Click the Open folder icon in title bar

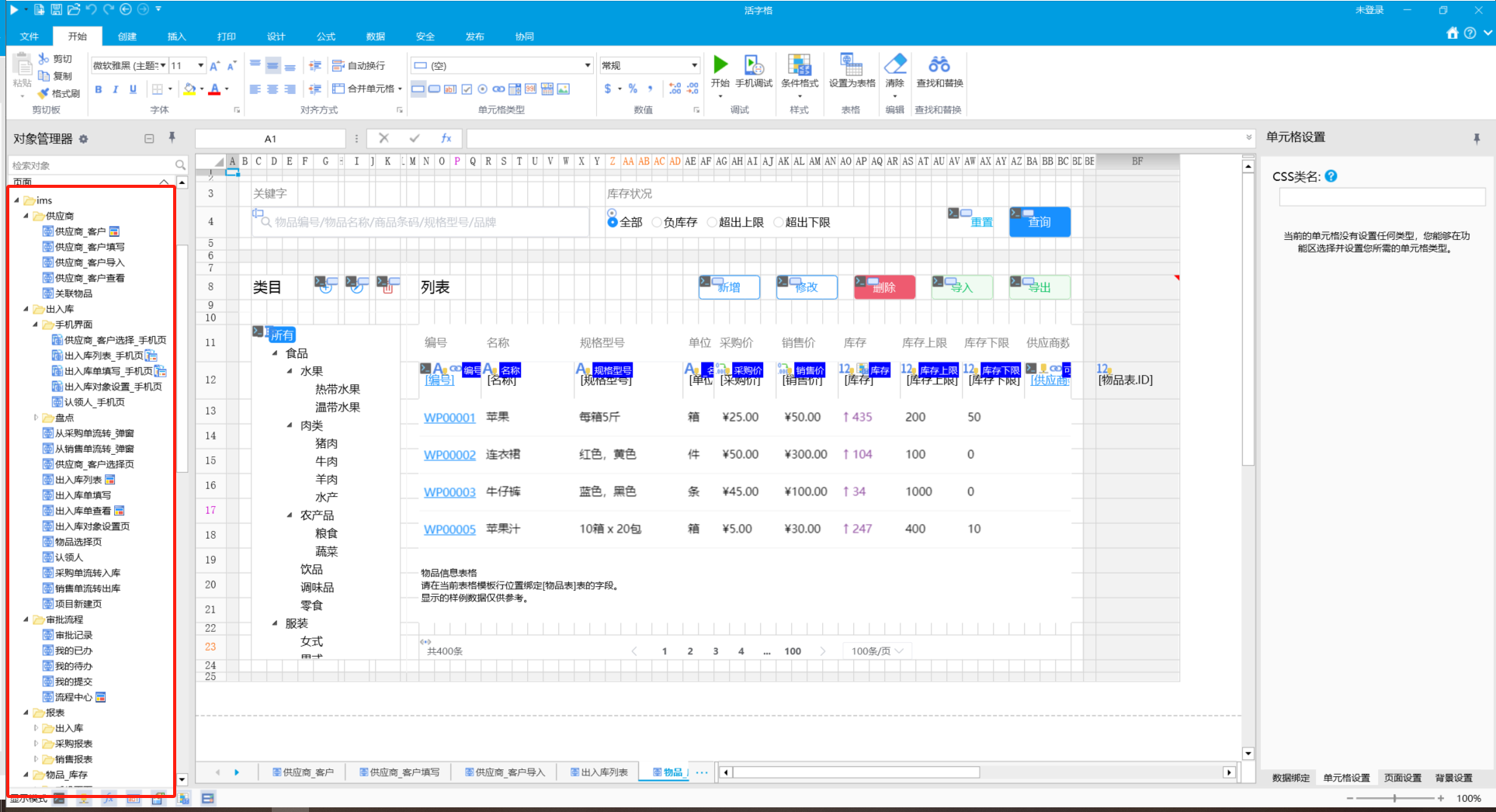click(x=74, y=9)
